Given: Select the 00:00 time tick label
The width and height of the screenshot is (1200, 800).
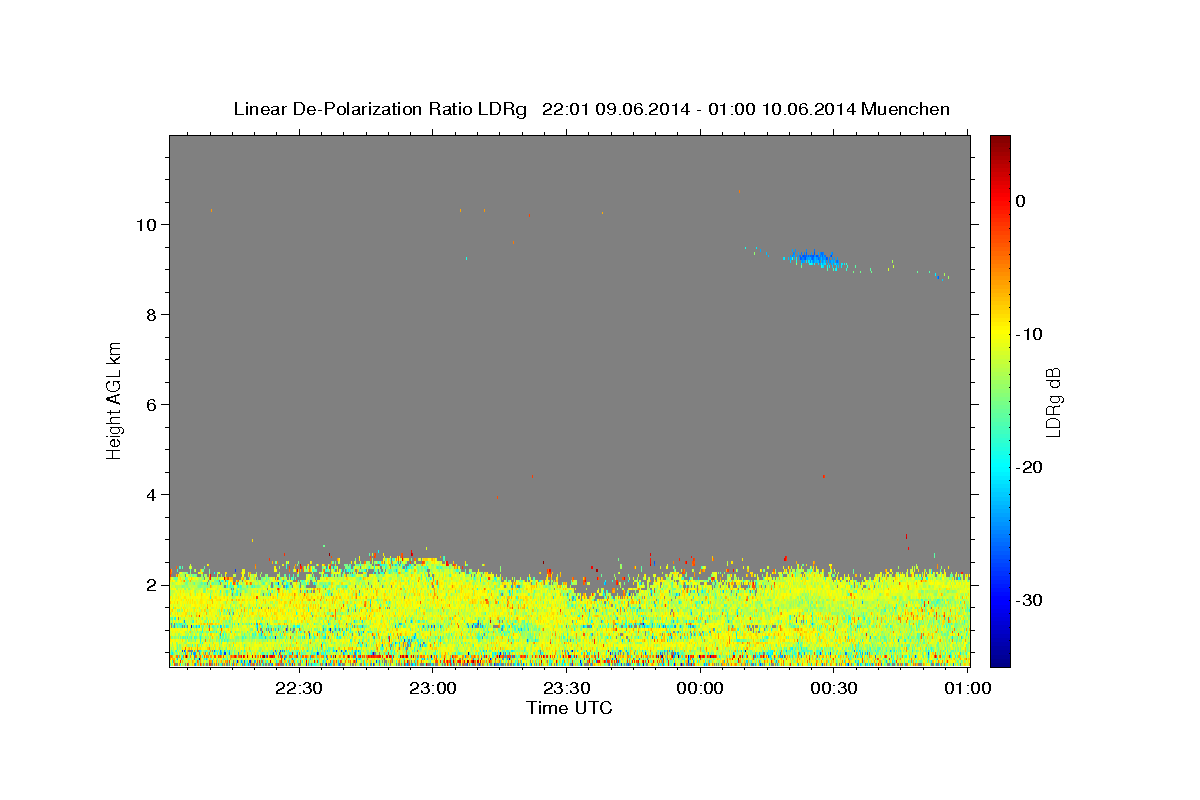Looking at the screenshot, I should pyautogui.click(x=699, y=688).
